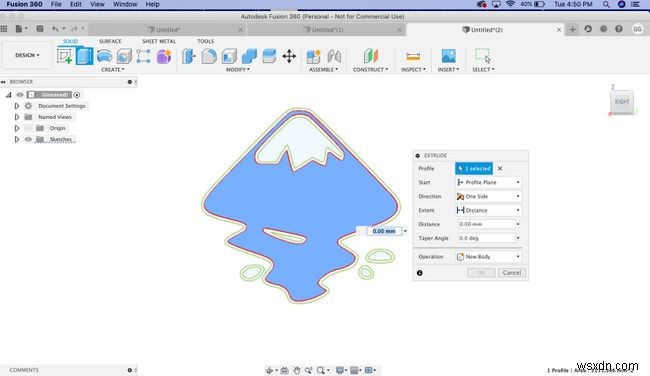650x376 pixels.
Task: Click the activate radio button on root component
Action: point(77,95)
